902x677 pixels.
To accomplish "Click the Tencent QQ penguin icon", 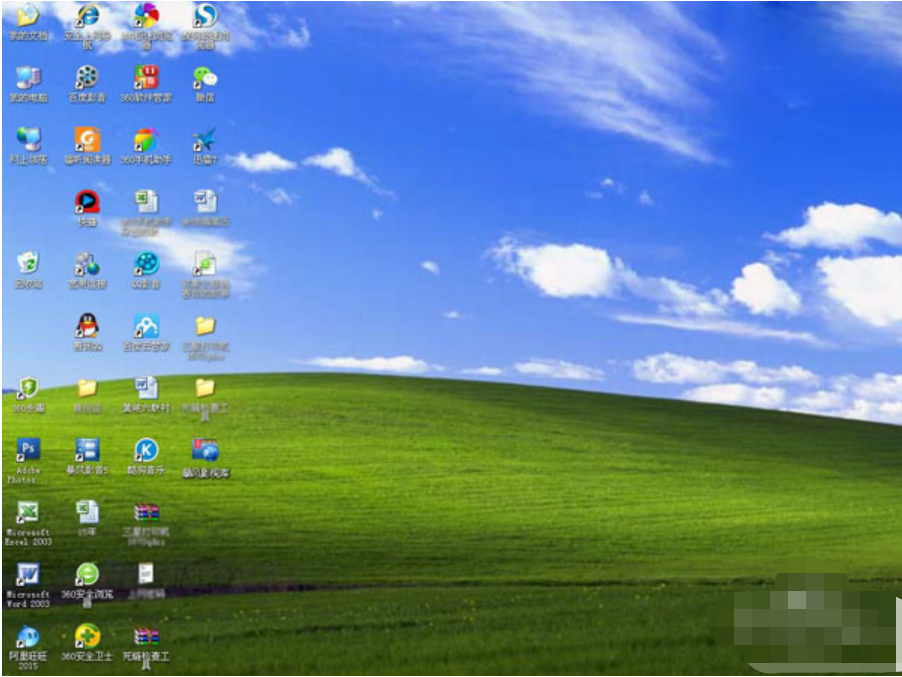I will [87, 325].
